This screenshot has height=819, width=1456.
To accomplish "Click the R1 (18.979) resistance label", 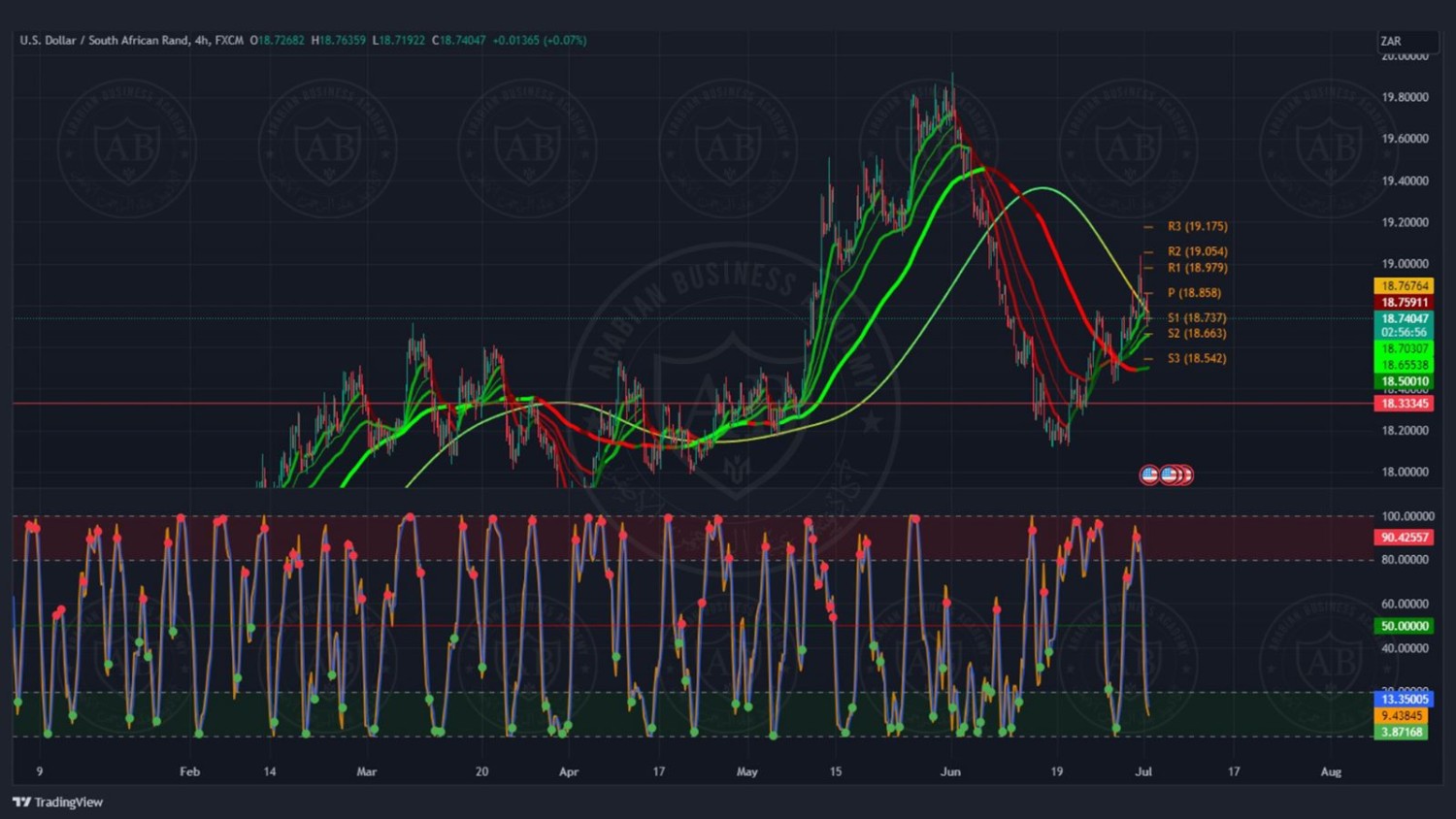I will click(1197, 268).
